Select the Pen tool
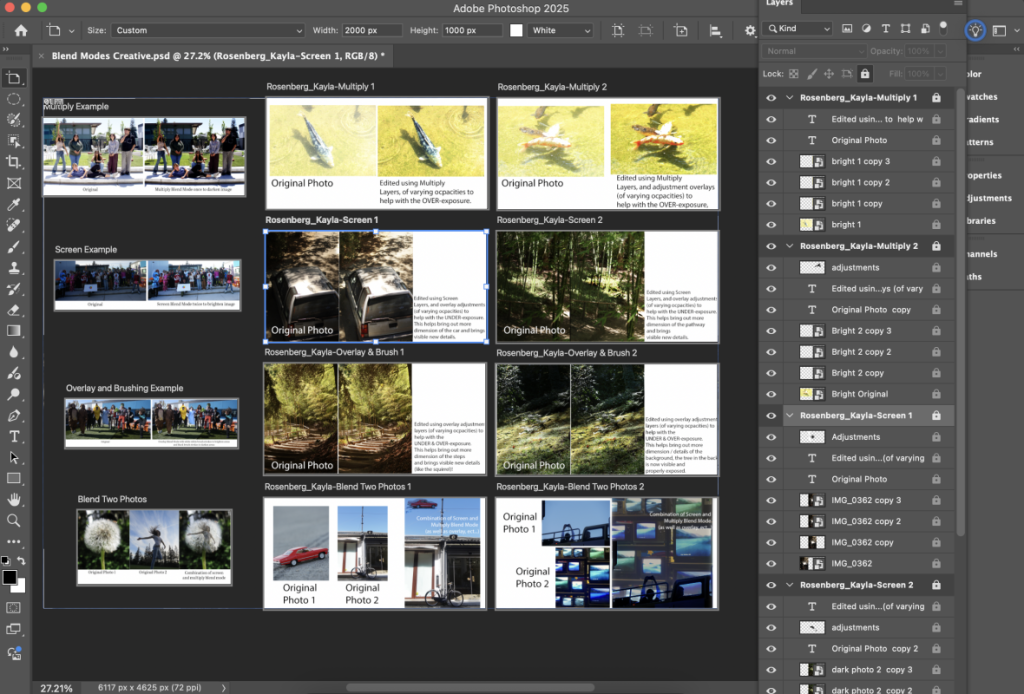Image resolution: width=1024 pixels, height=694 pixels. pyautogui.click(x=13, y=415)
